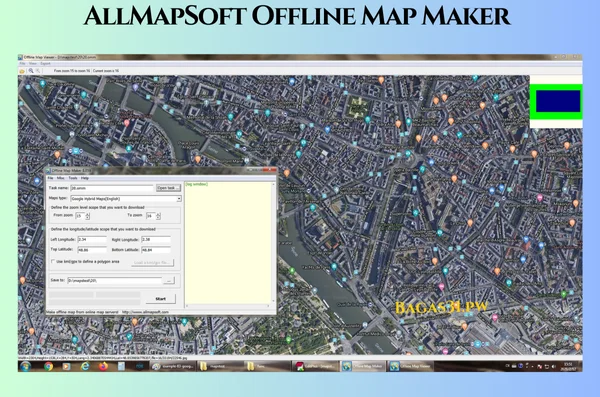The image size is (600, 397).
Task: Switch to the Offline Map Viewer taskbar button
Action: coord(411,366)
